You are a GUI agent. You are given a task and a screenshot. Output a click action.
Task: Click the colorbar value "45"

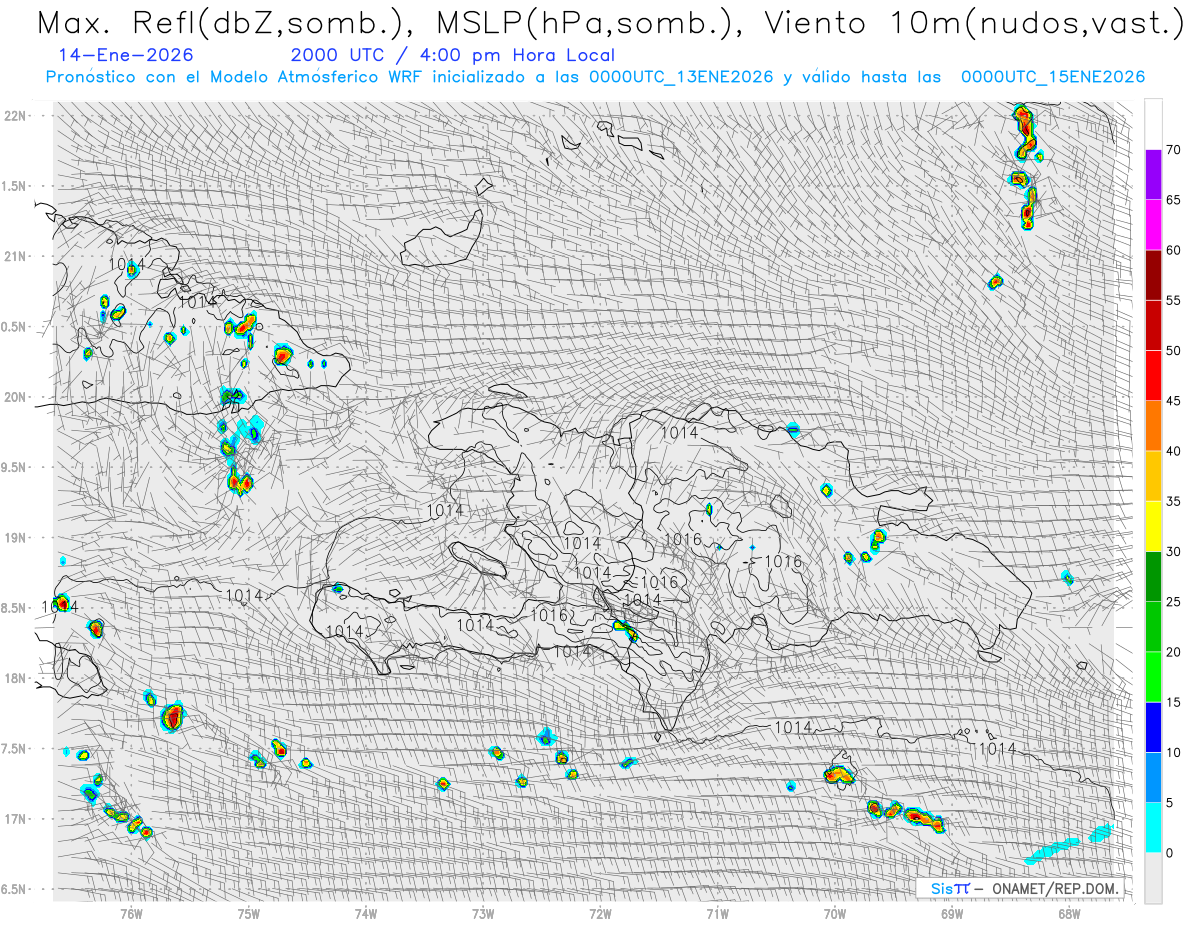(x=1174, y=401)
